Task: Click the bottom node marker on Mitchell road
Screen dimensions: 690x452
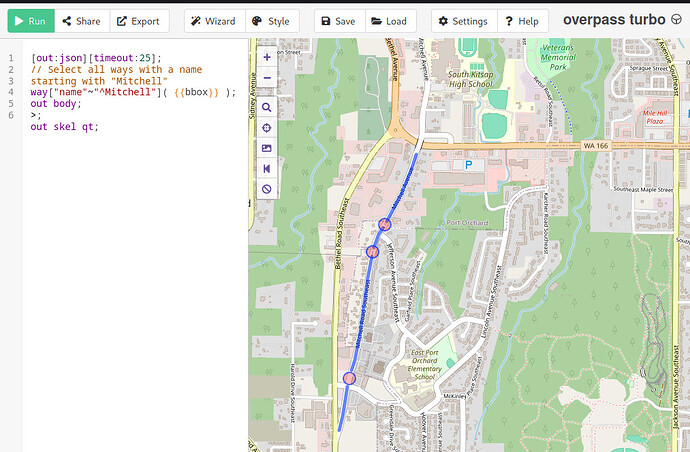Action: [349, 378]
